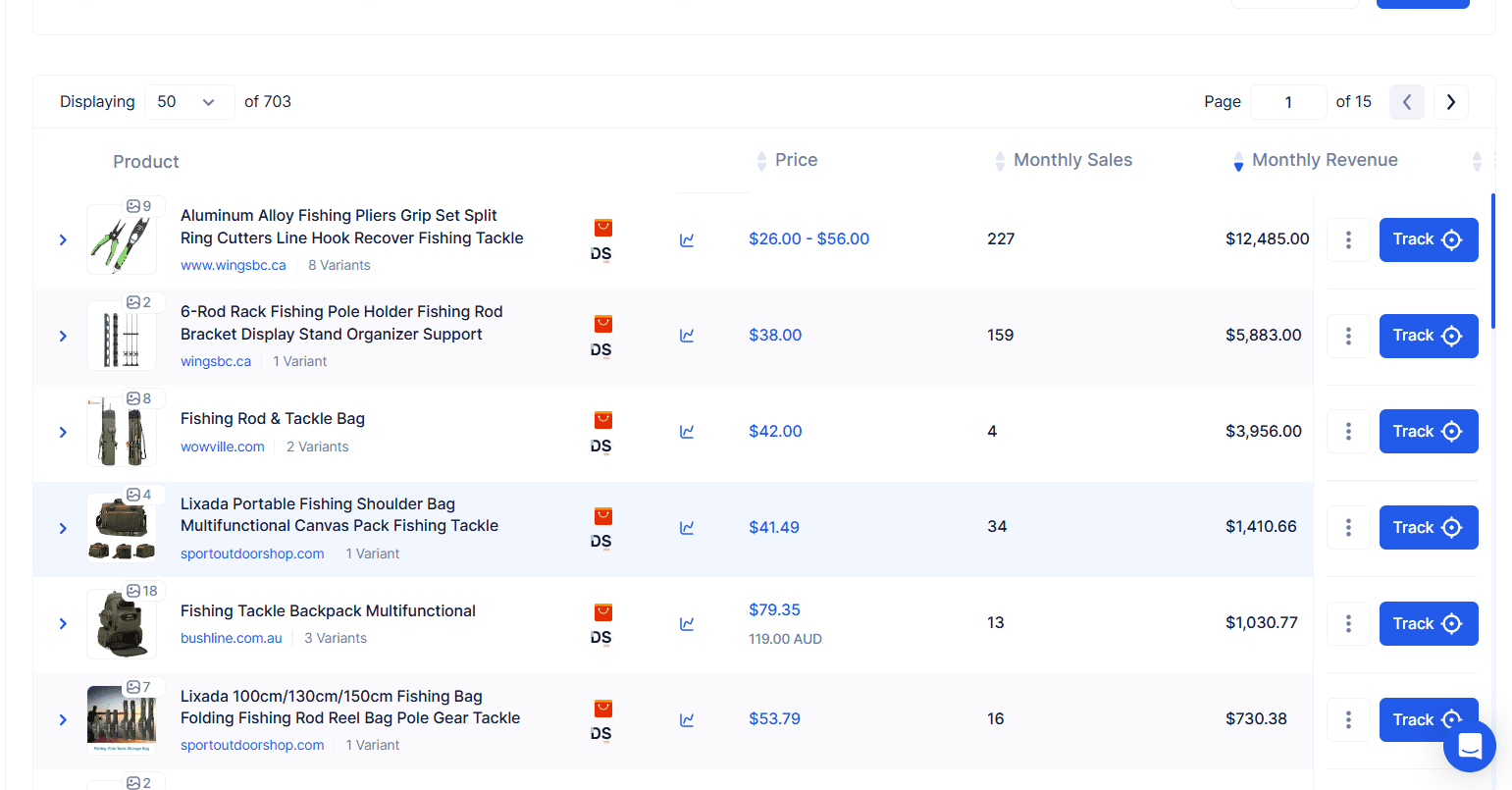Track Fishing Tackle Backpack Multifunctional product
1512x790 pixels.
click(x=1429, y=624)
